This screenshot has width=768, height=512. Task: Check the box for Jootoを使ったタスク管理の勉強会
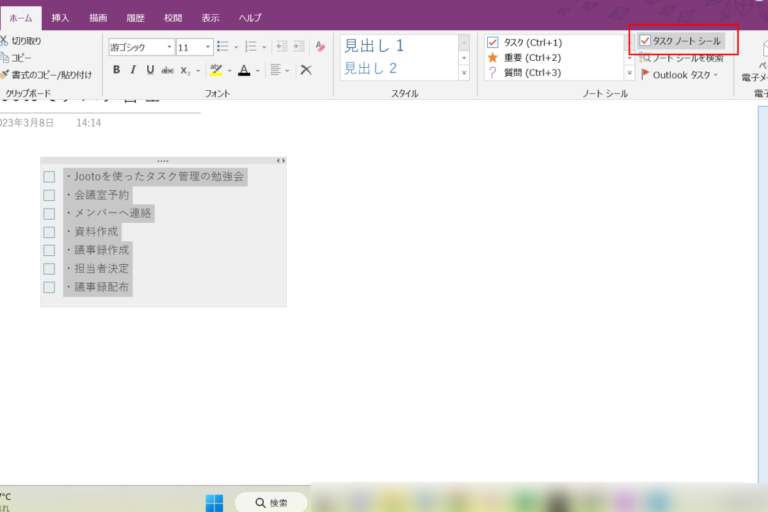49,177
